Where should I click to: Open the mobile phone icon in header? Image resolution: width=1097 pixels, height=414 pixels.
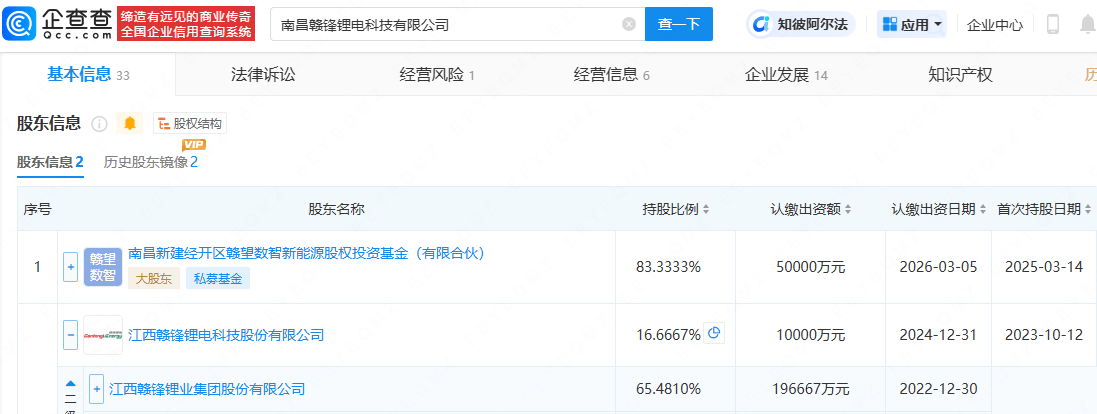pos(1052,24)
